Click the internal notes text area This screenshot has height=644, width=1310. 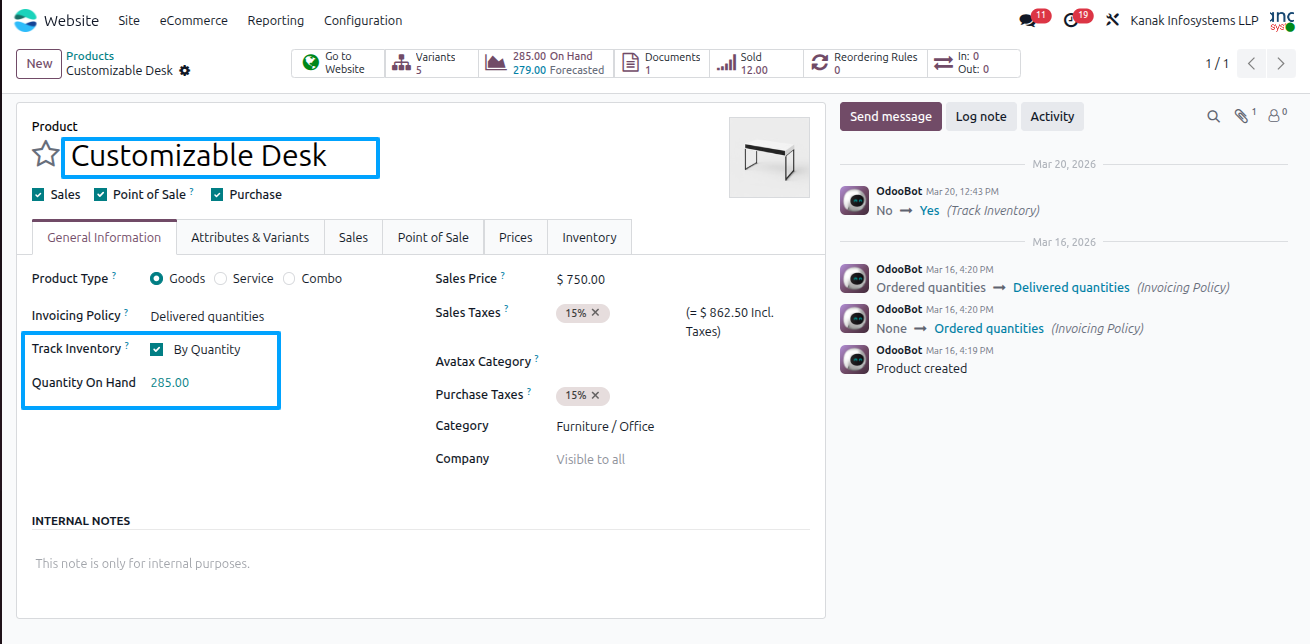(420, 564)
